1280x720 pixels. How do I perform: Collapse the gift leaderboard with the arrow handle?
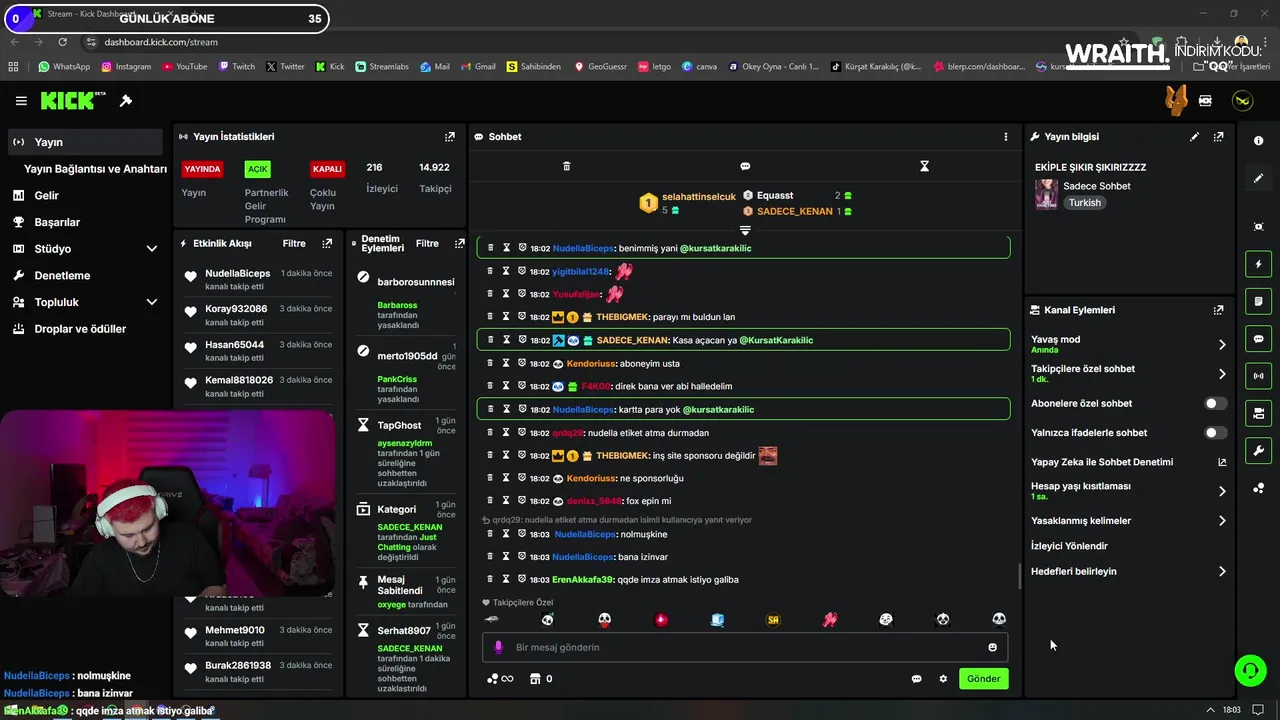[745, 230]
